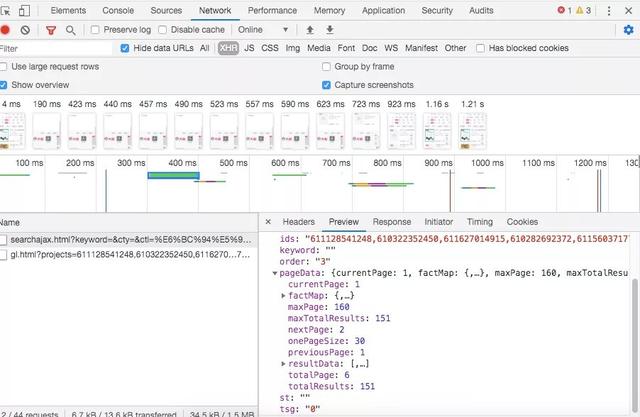This screenshot has height=417, width=640.
Task: Open the Online throttling dropdown
Action: (x=263, y=30)
